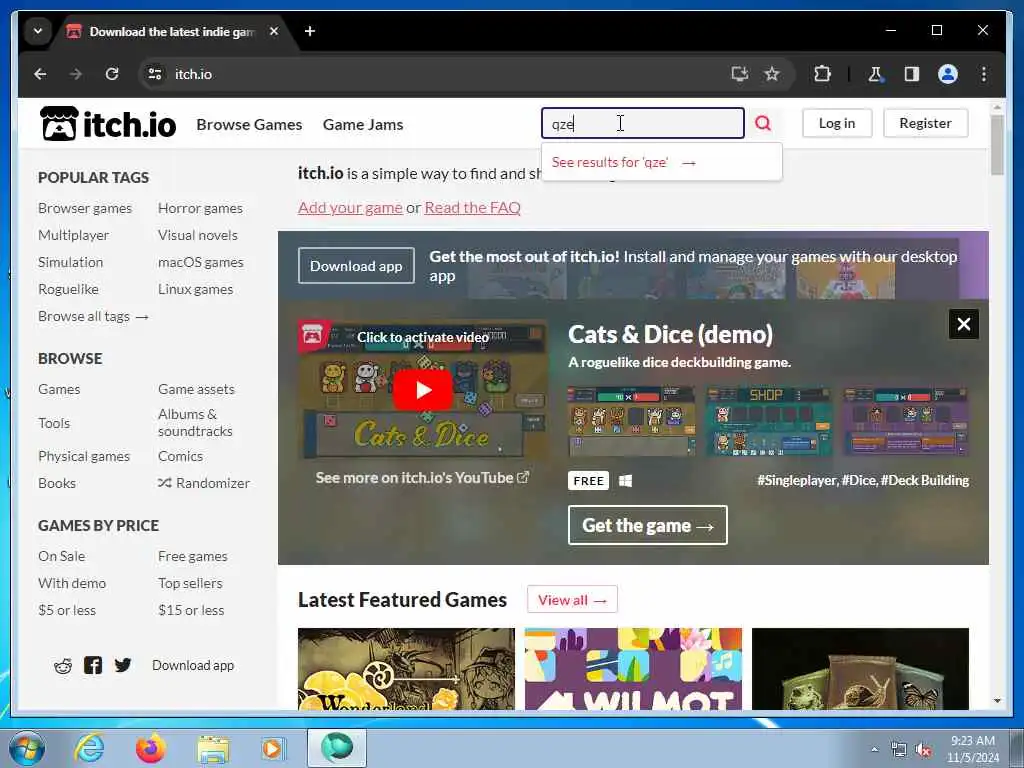Bookmark this page with the star icon

tap(772, 74)
